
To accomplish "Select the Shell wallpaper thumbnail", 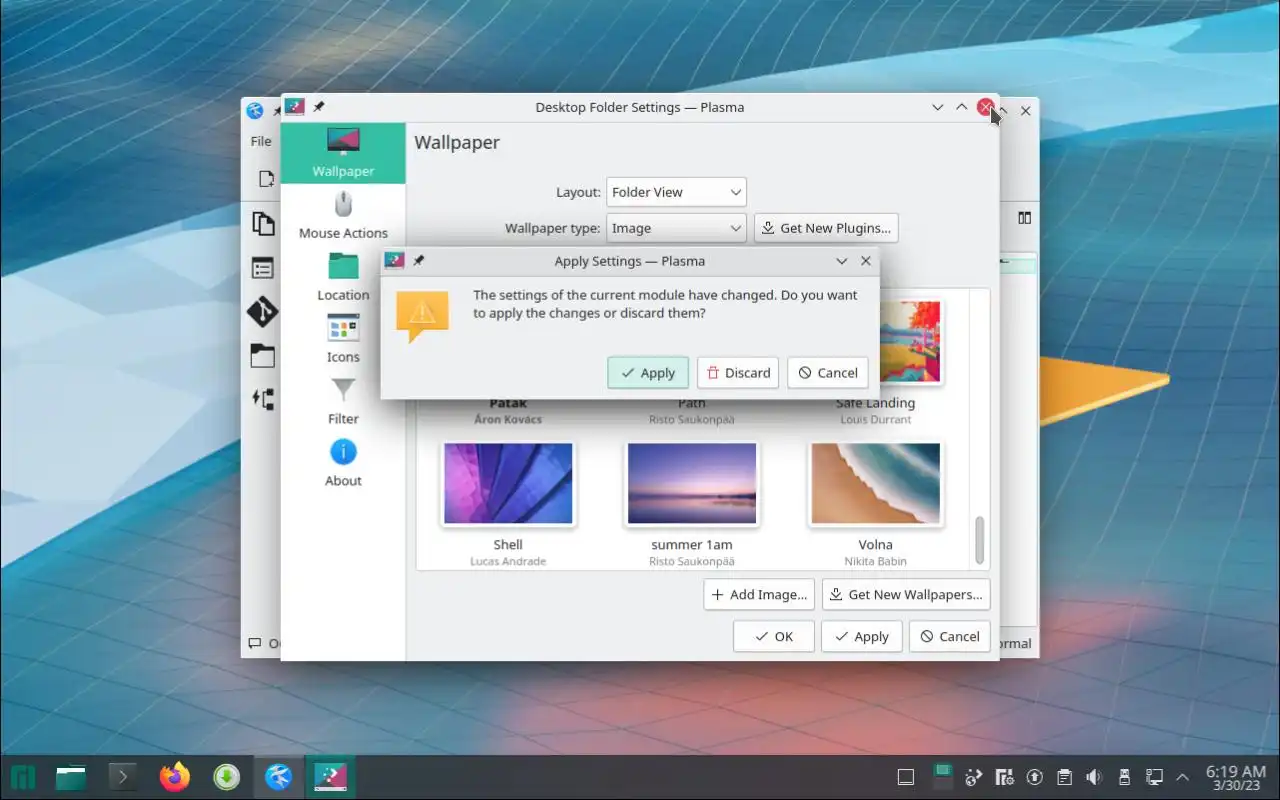I will pos(508,484).
